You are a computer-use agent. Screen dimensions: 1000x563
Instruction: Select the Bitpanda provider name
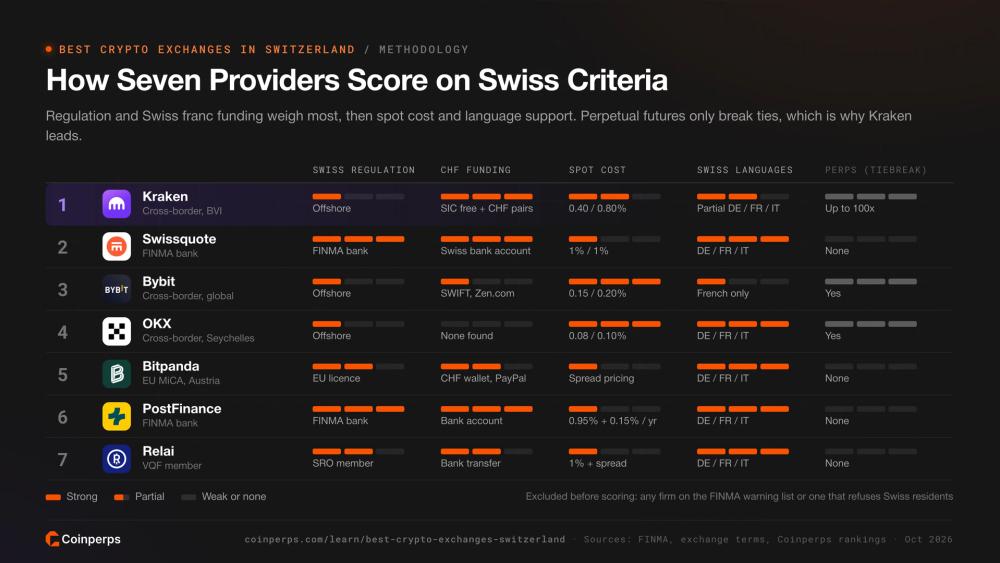pyautogui.click(x=171, y=366)
